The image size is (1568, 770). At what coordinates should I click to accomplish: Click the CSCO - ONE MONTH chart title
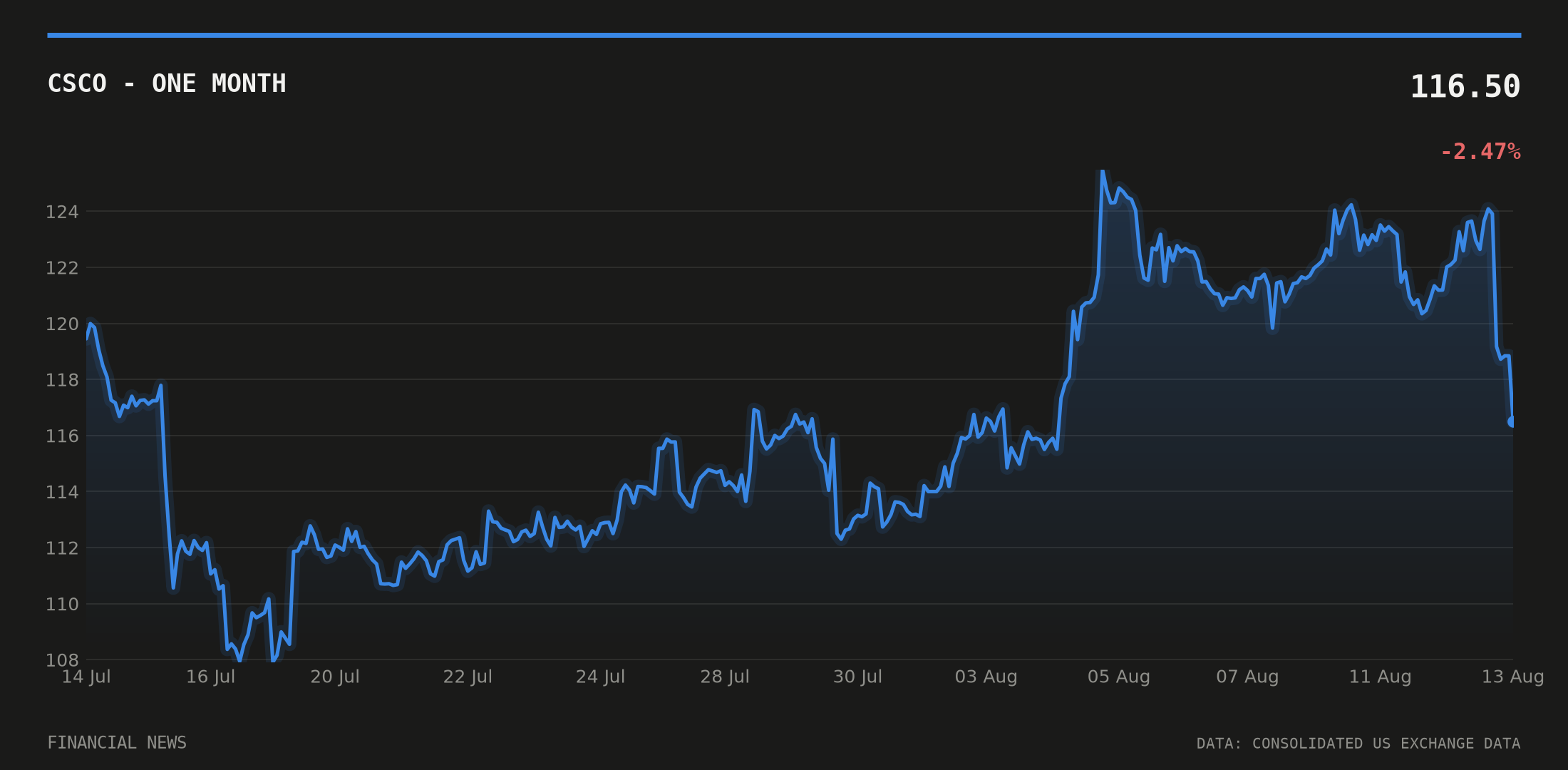[x=167, y=83]
